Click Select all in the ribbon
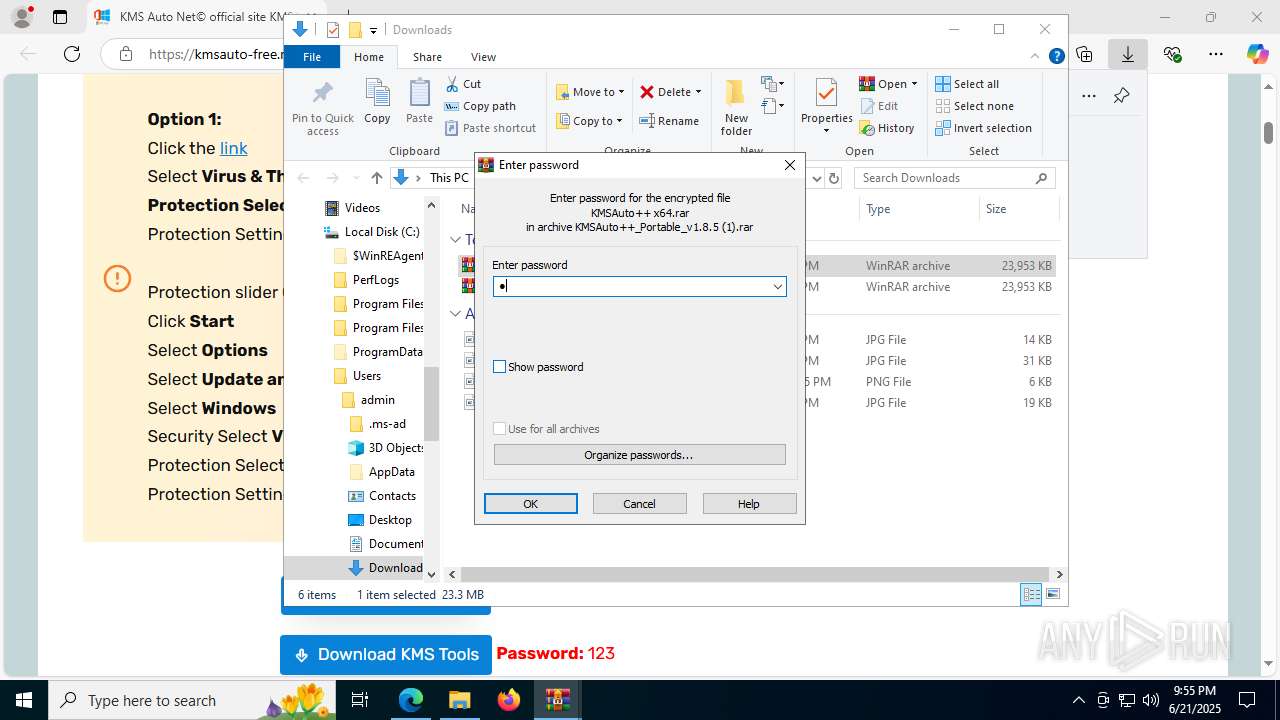1280x720 pixels. 967,84
